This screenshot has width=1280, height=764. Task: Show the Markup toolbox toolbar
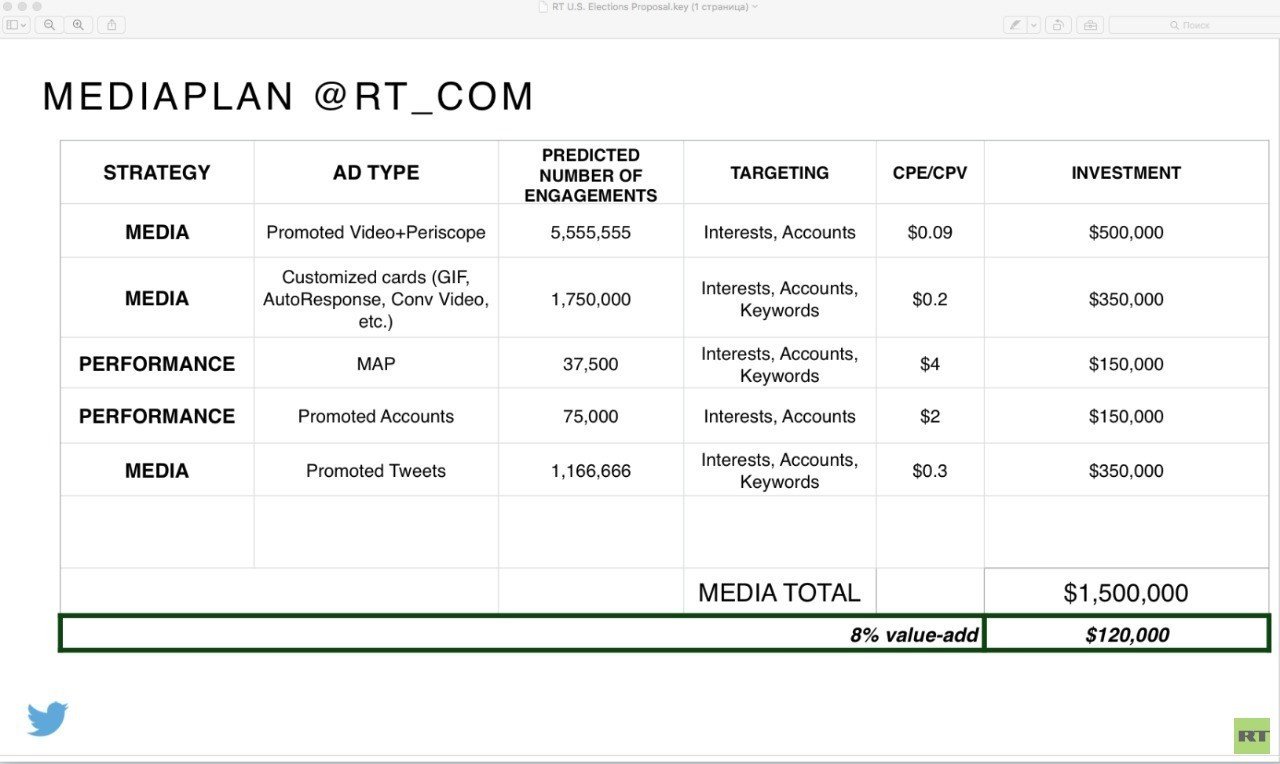(1089, 25)
